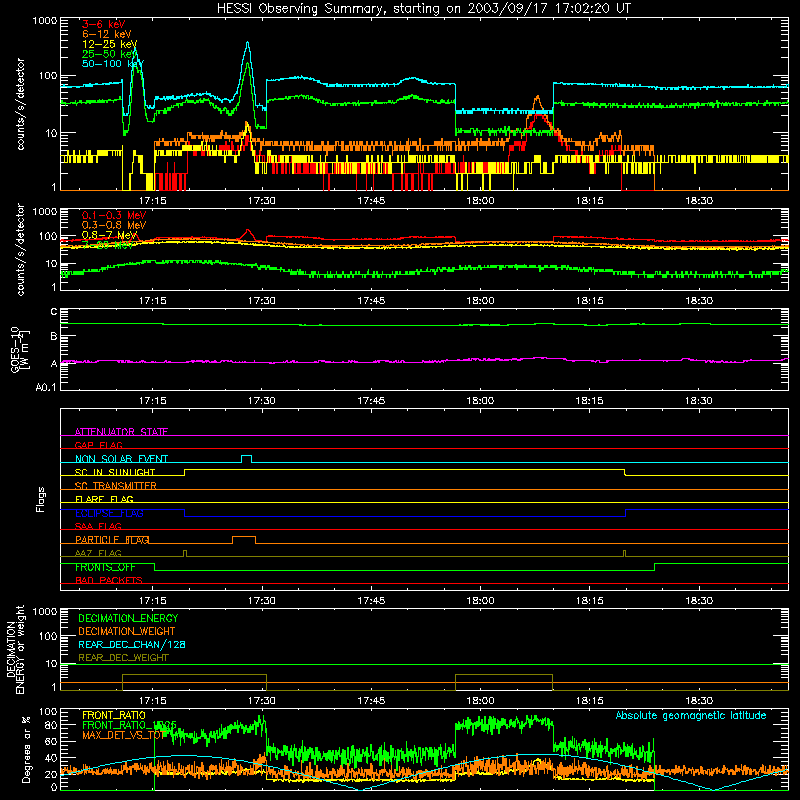Viewport: 800px width, 800px height.
Task: Click the 17:45 tick under the Flags panel
Action: (371, 601)
